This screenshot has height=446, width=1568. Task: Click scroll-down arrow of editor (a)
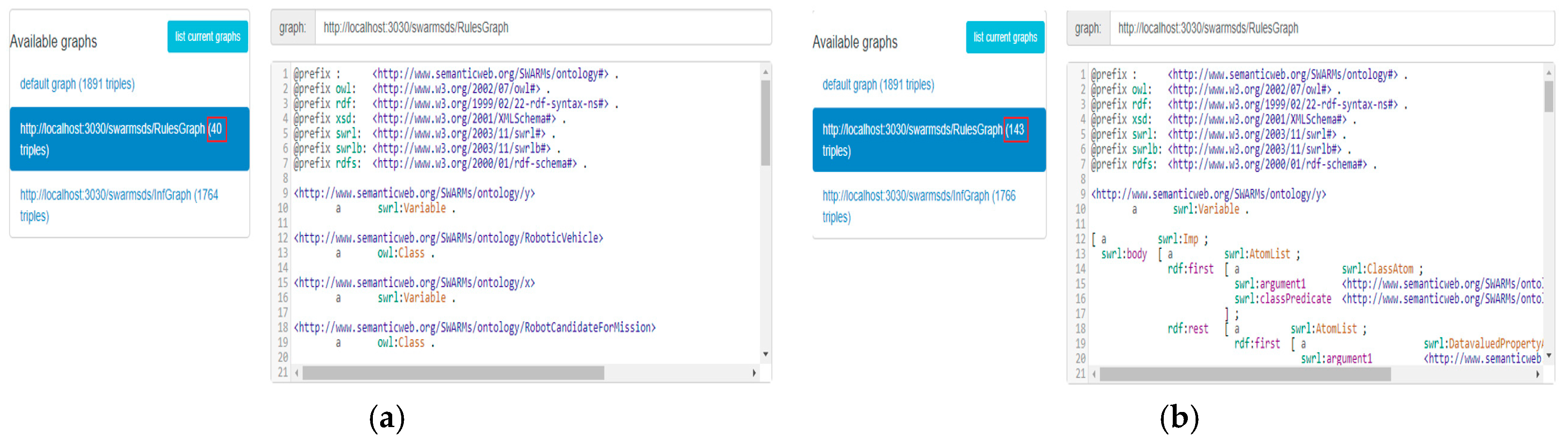pyautogui.click(x=765, y=354)
